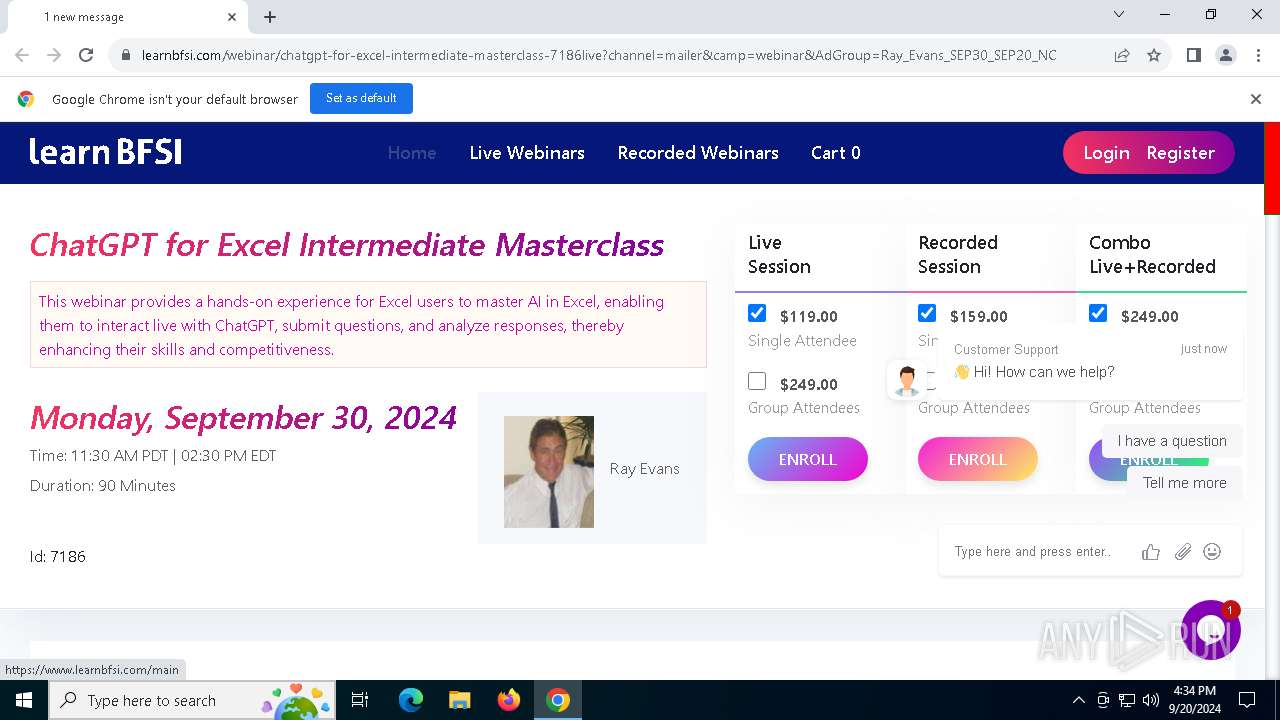
Task: Click the Chrome icon on the taskbar
Action: [558, 700]
